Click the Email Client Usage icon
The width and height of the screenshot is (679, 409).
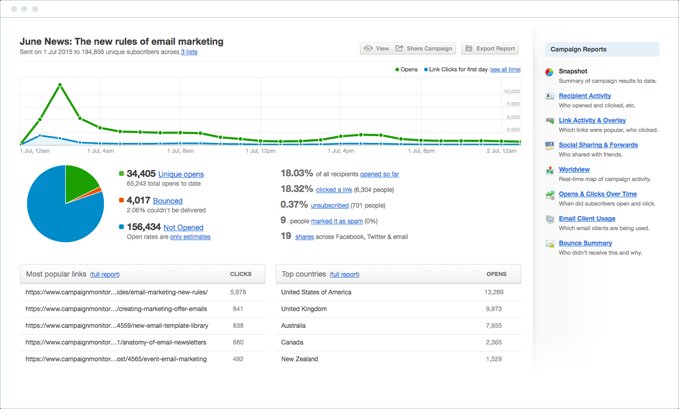tap(550, 218)
